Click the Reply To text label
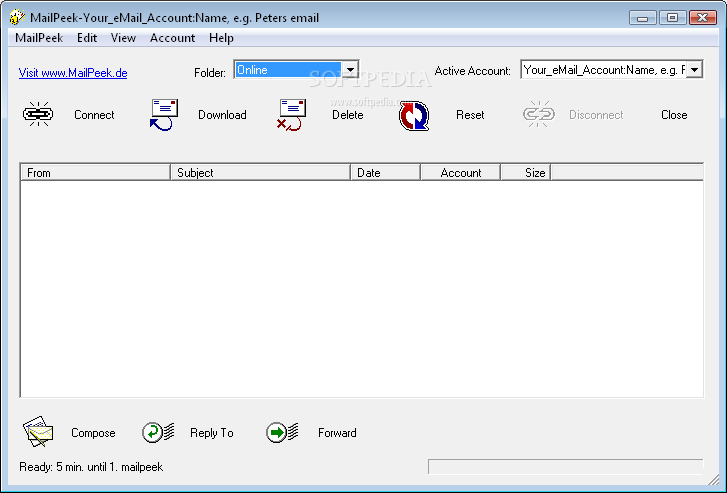The width and height of the screenshot is (727, 493). point(212,433)
